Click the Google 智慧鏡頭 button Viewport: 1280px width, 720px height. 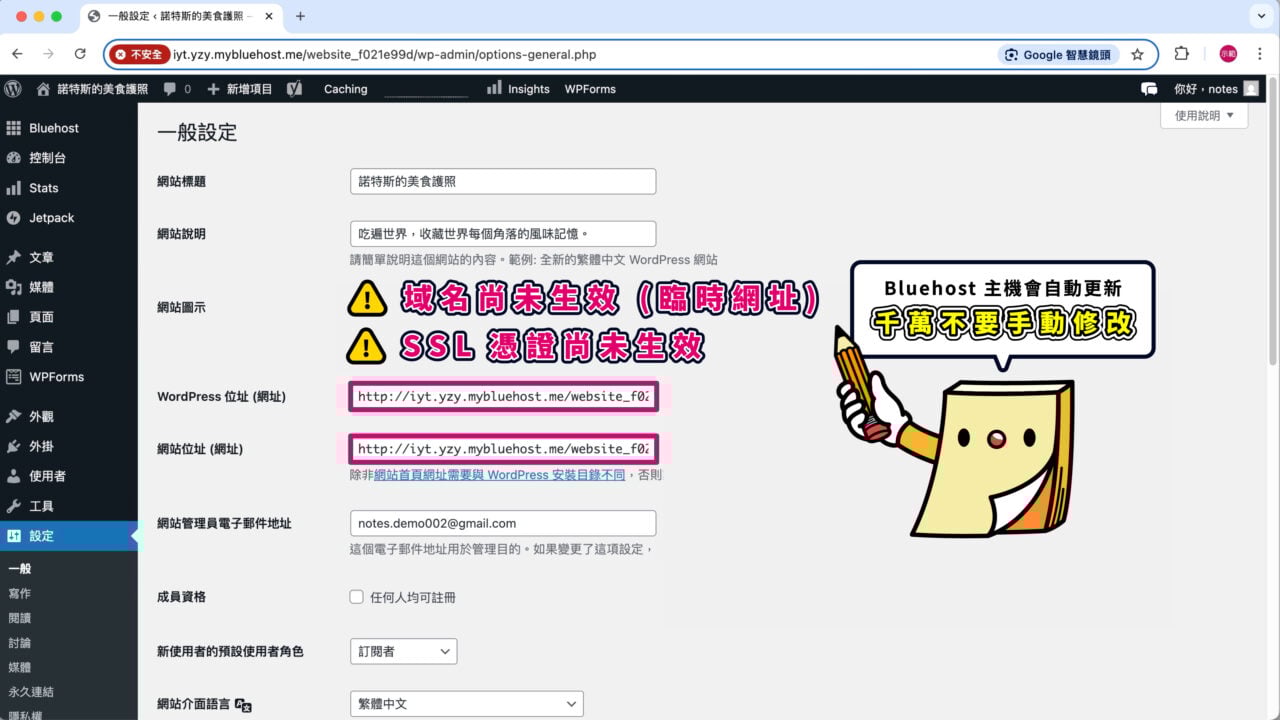[1058, 55]
